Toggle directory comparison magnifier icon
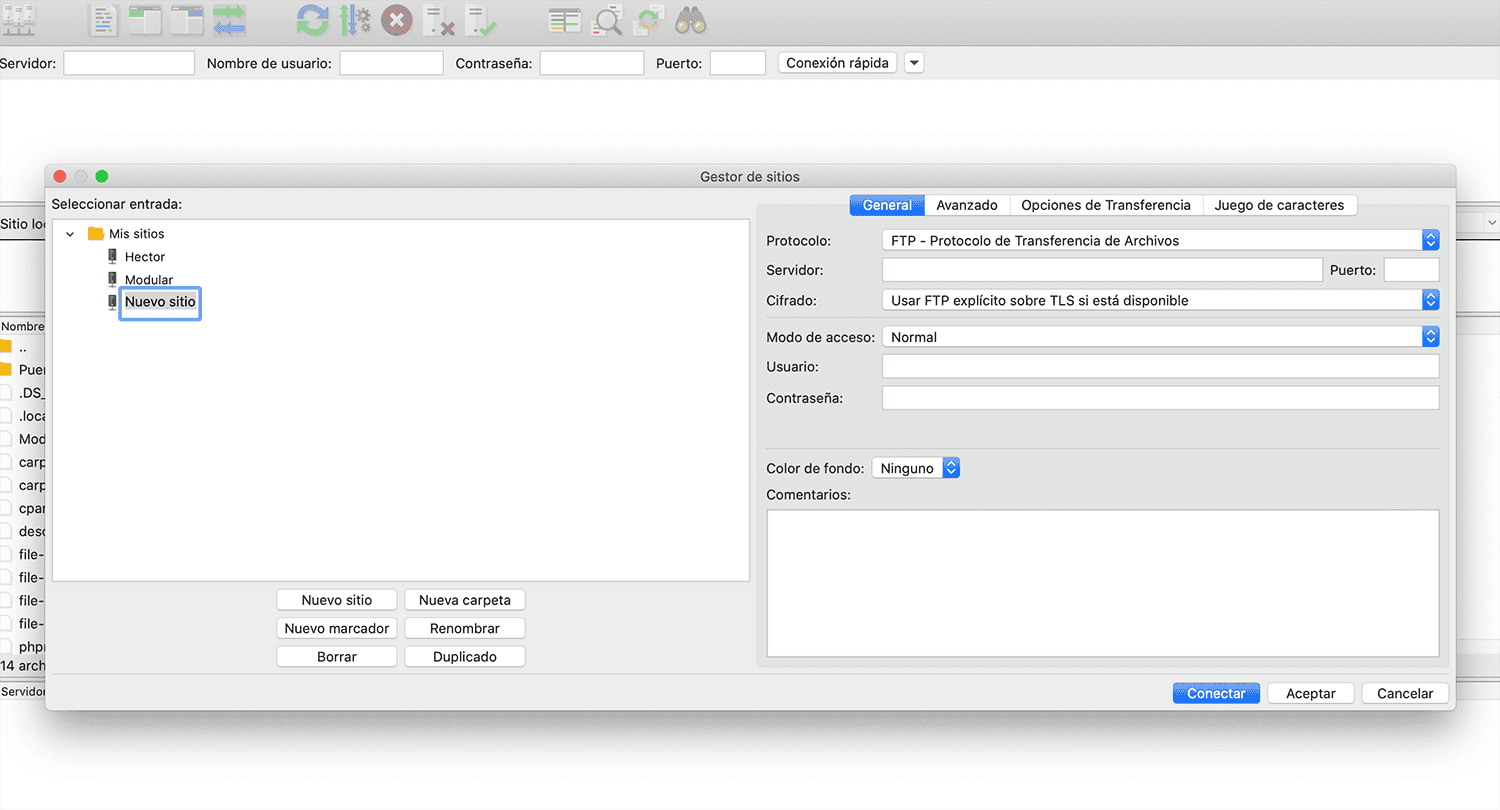Image resolution: width=1500 pixels, height=810 pixels. (x=607, y=20)
